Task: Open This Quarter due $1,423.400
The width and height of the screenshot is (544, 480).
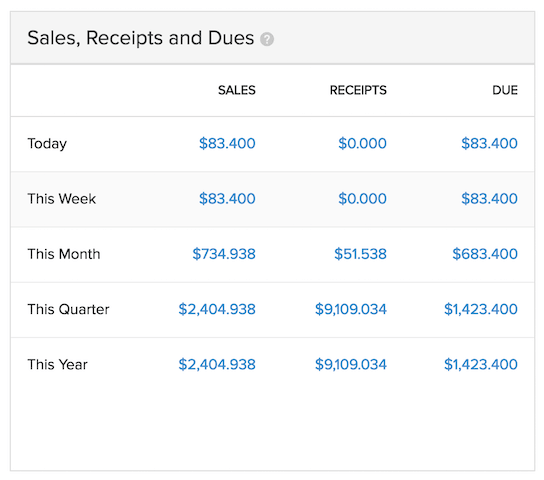Action: [481, 309]
